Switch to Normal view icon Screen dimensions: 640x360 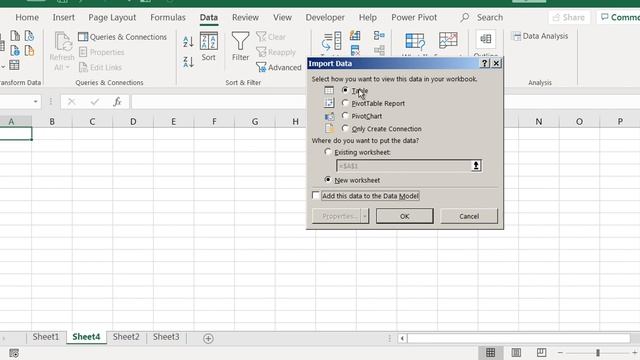click(491, 353)
